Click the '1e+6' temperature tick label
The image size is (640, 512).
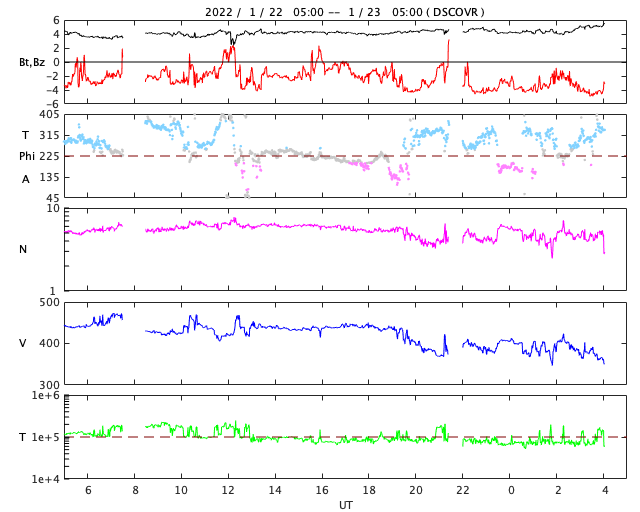click(x=46, y=395)
